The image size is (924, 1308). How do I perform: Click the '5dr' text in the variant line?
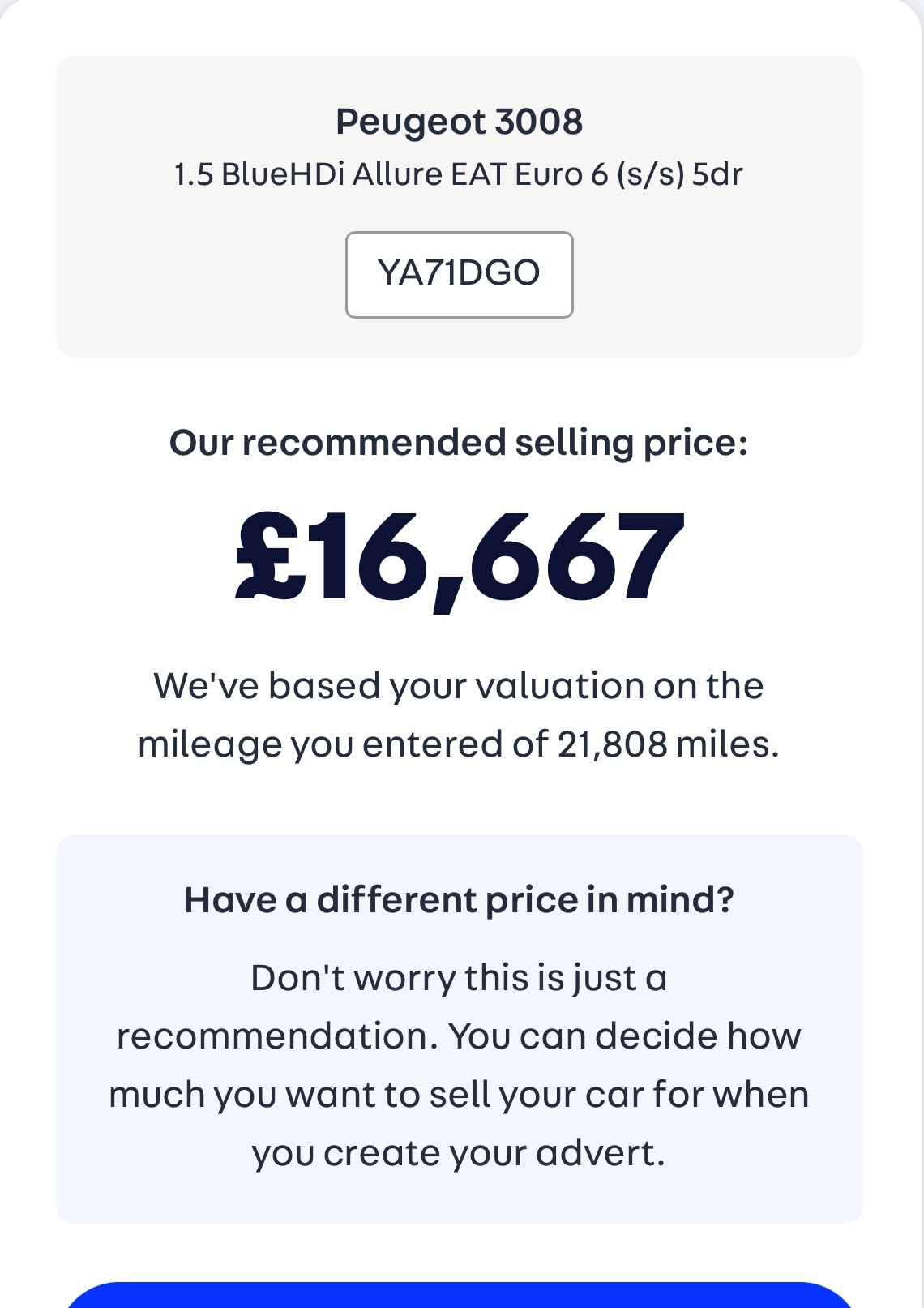(717, 174)
